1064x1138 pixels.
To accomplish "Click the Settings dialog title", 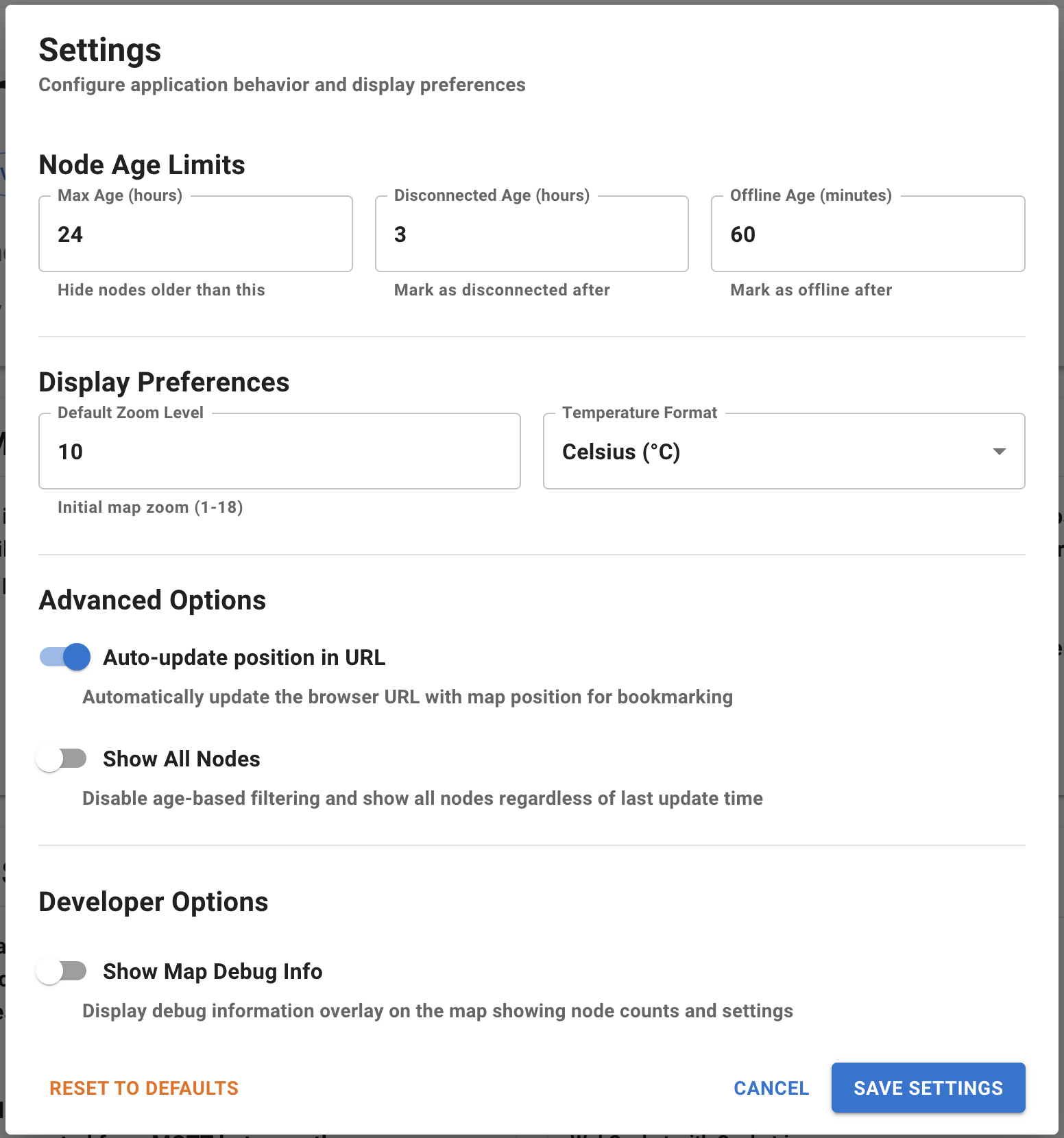I will [x=100, y=49].
